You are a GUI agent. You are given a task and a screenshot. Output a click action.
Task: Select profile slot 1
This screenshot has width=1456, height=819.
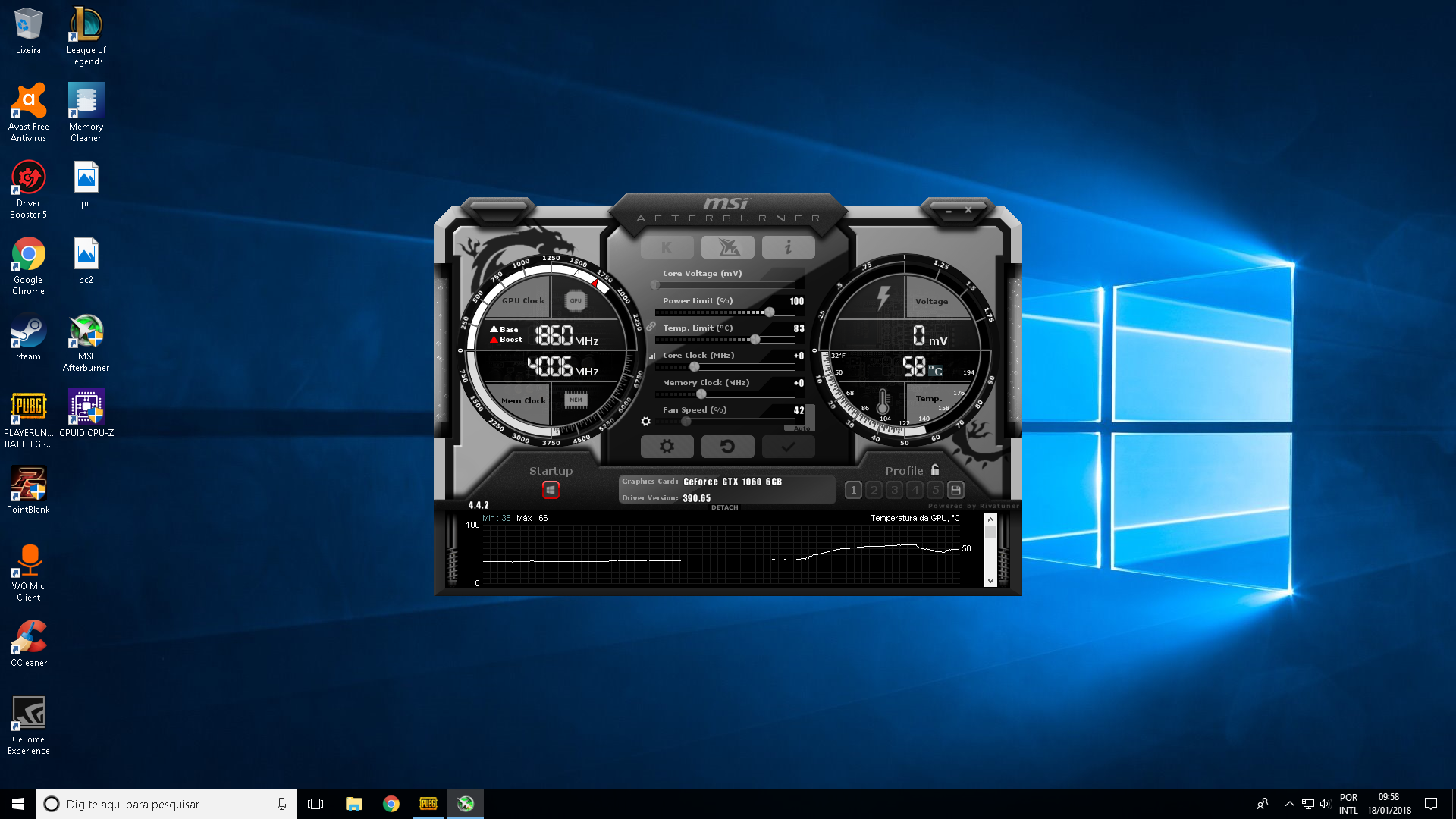point(853,490)
